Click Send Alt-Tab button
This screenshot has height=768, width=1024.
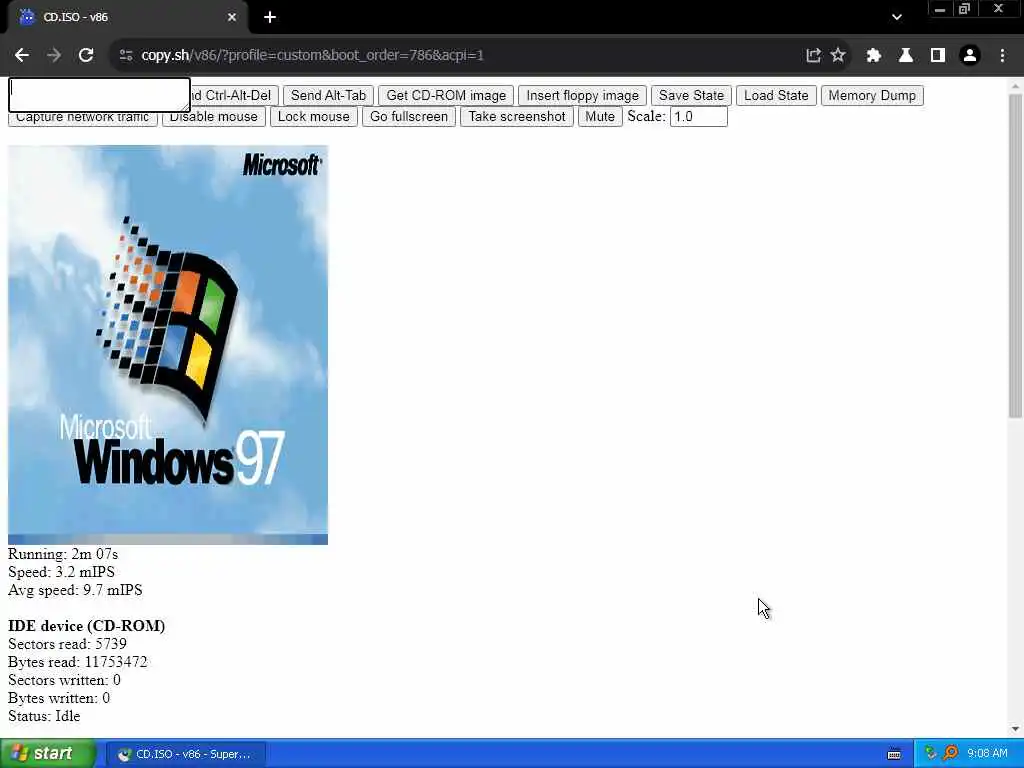tap(328, 95)
